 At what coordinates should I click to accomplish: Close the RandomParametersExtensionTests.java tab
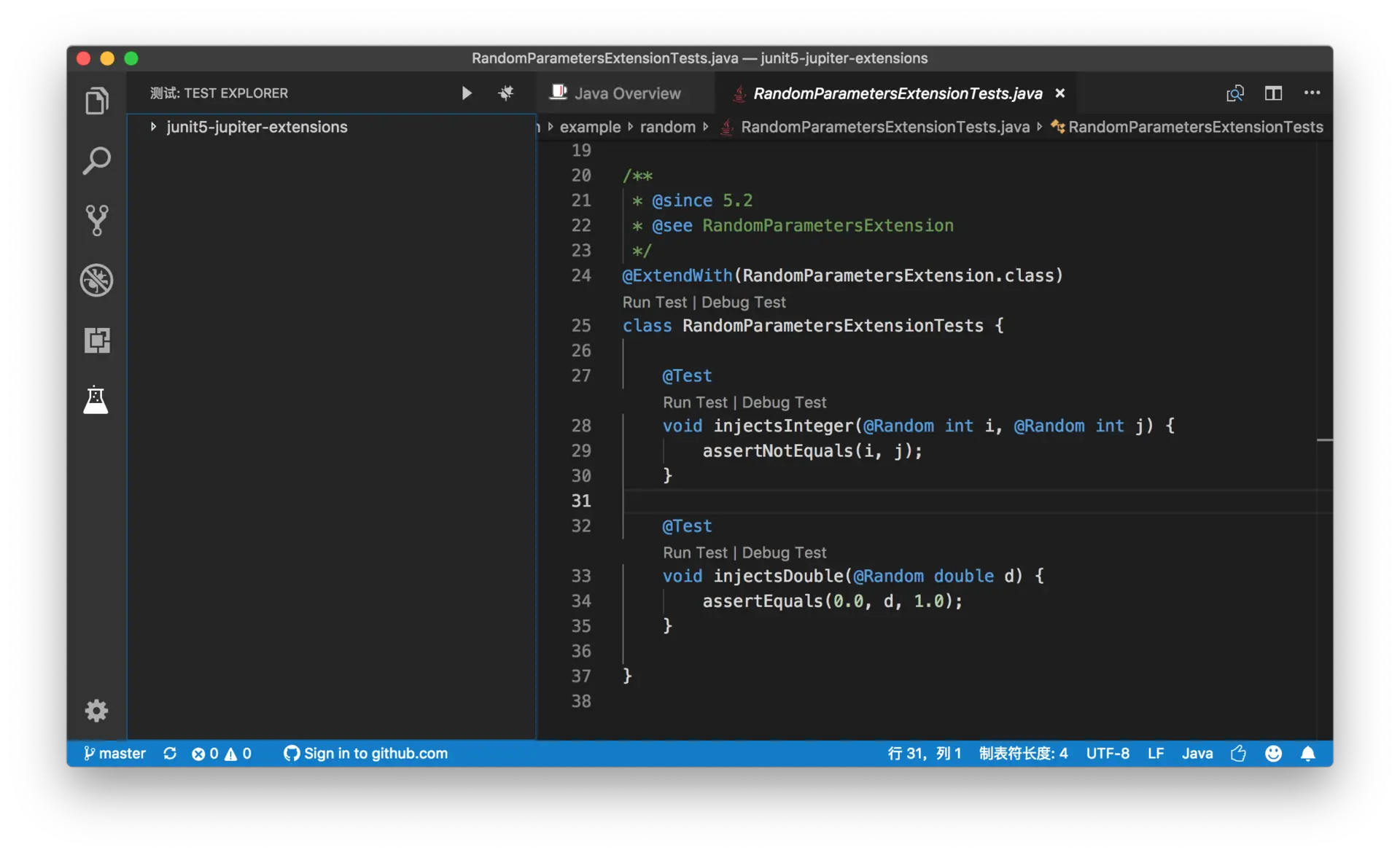click(x=1060, y=93)
